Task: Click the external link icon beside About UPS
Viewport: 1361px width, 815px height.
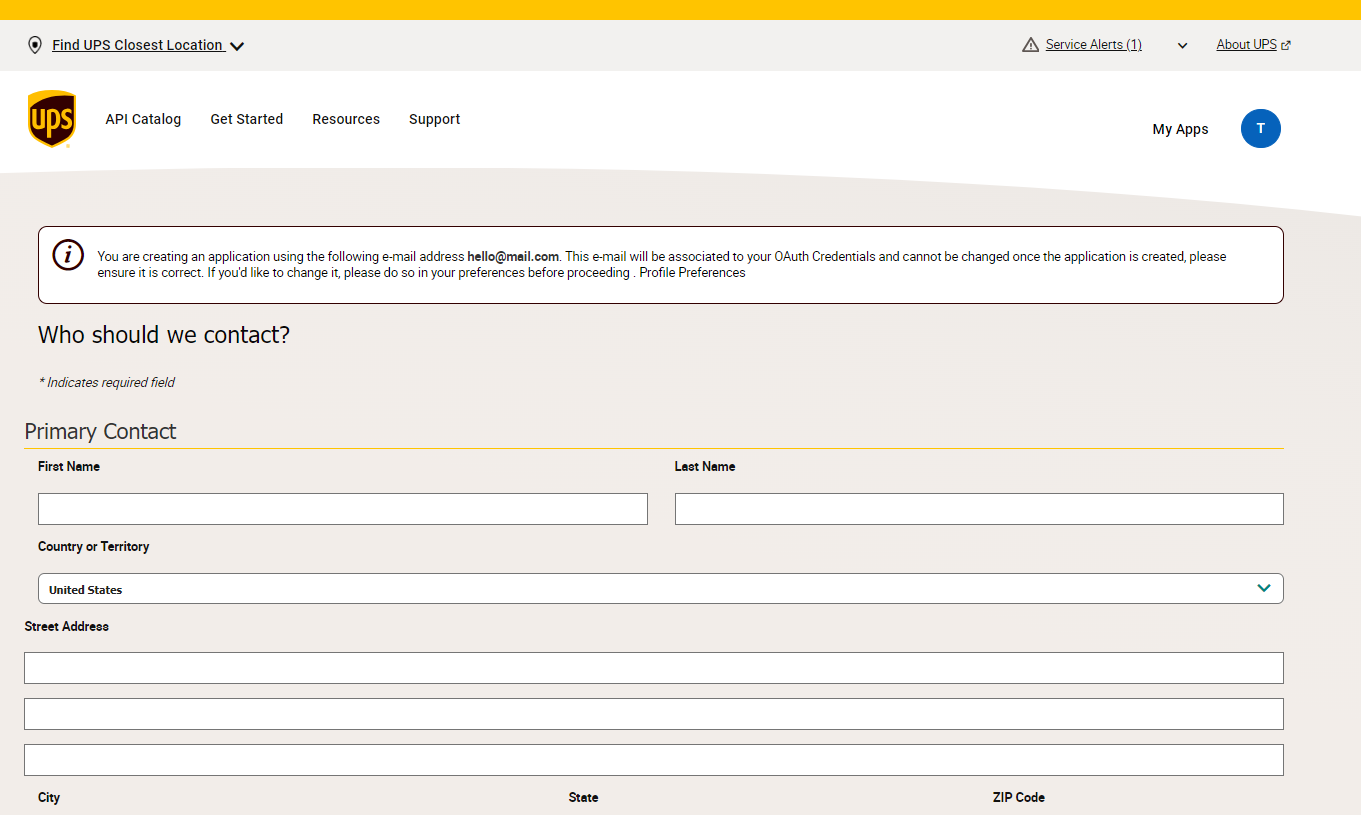Action: [x=1286, y=44]
